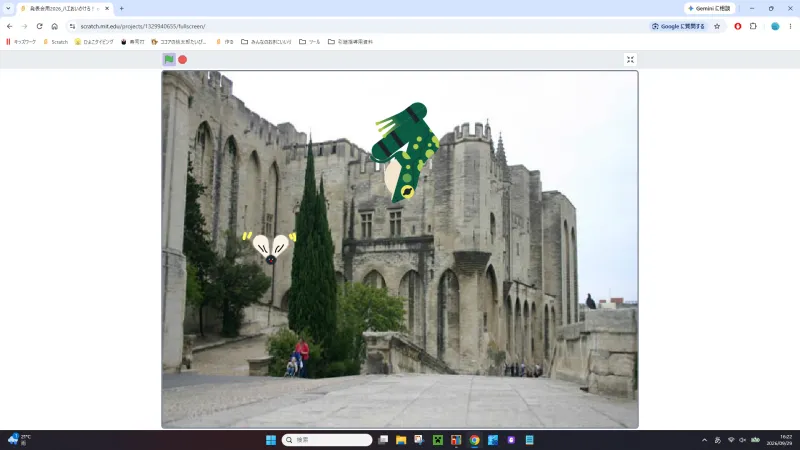Open the clock and date panel
This screenshot has width=800, height=450.
tap(780, 440)
